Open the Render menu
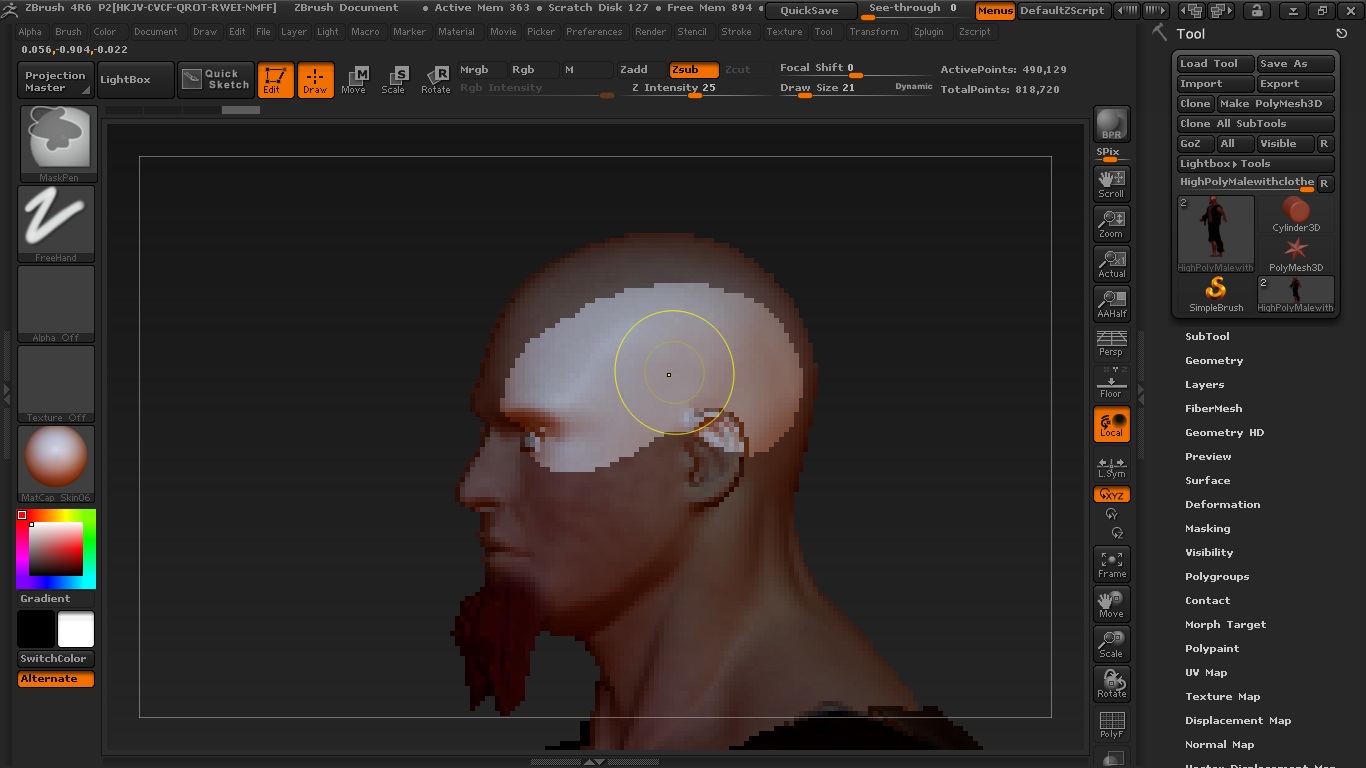Viewport: 1366px width, 768px height. [650, 31]
